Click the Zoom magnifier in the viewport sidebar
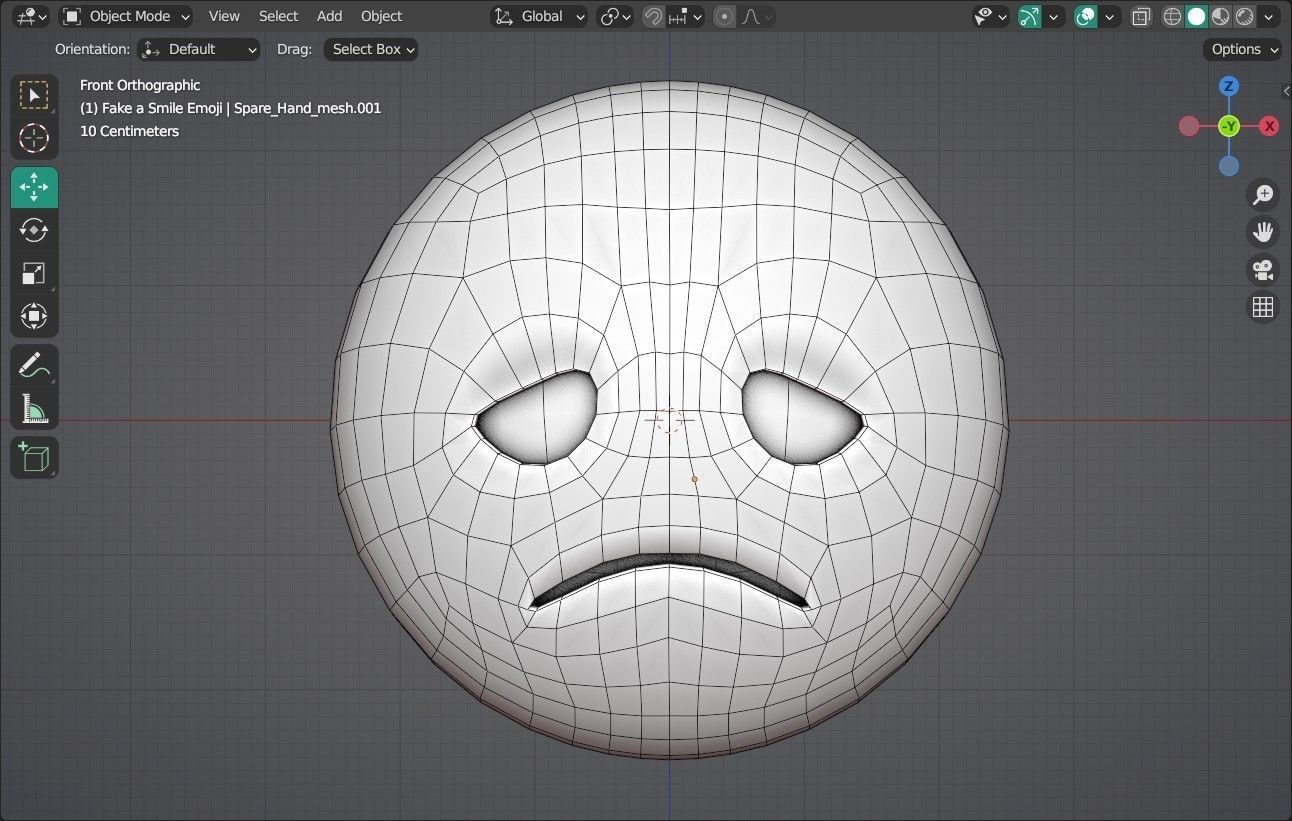This screenshot has height=821, width=1292. pos(1263,195)
